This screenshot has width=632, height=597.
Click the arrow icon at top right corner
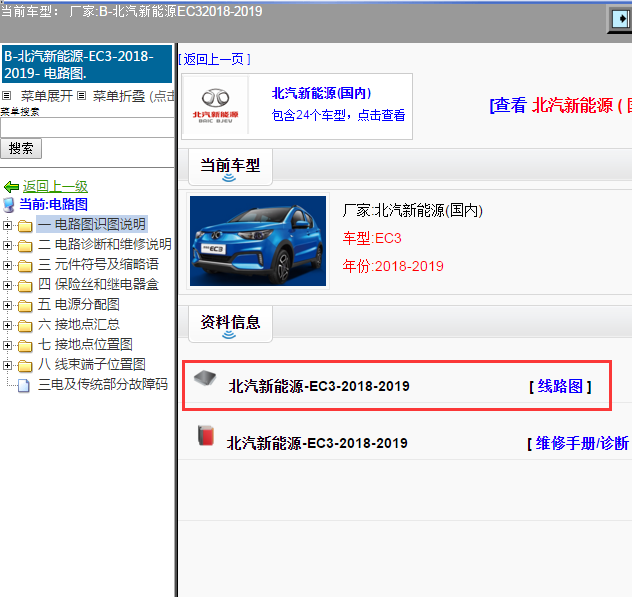pyautogui.click(x=620, y=19)
